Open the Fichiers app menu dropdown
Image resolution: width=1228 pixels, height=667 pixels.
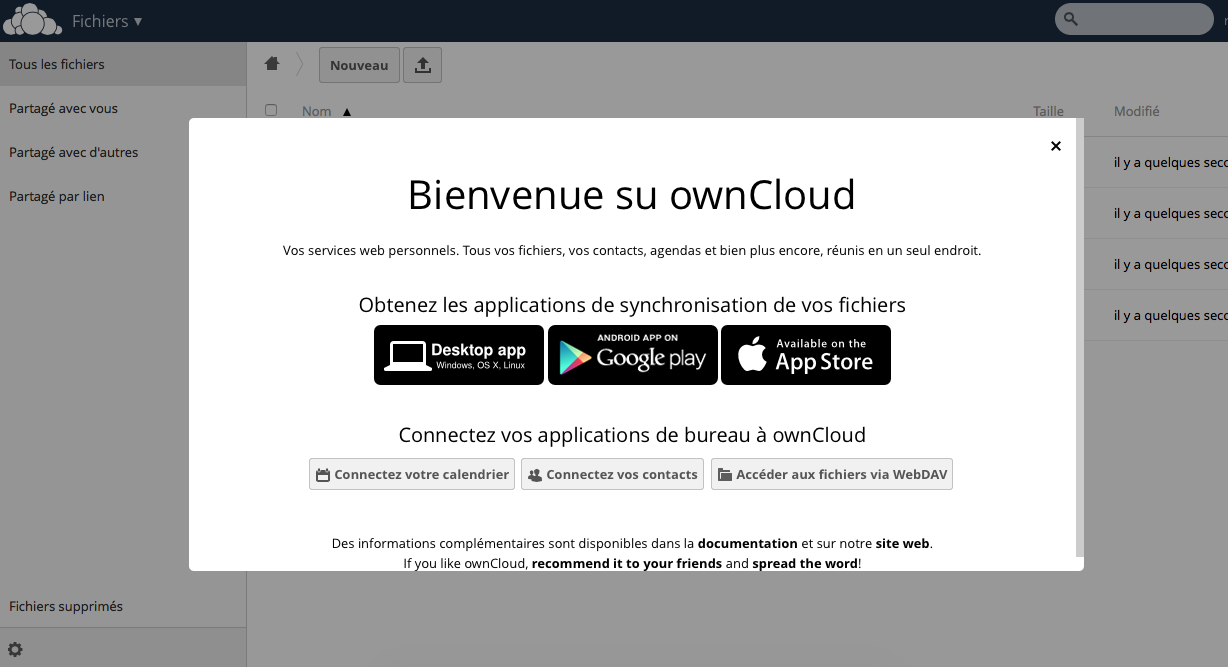[107, 21]
